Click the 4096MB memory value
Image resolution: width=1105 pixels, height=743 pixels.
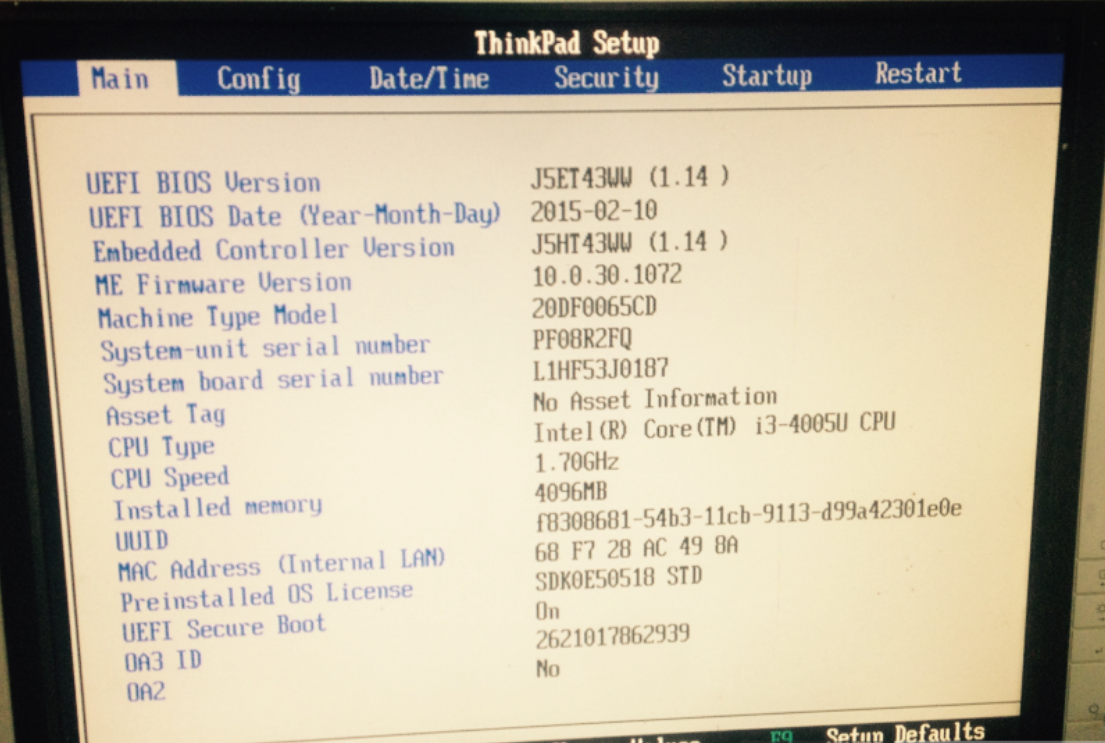coord(571,491)
